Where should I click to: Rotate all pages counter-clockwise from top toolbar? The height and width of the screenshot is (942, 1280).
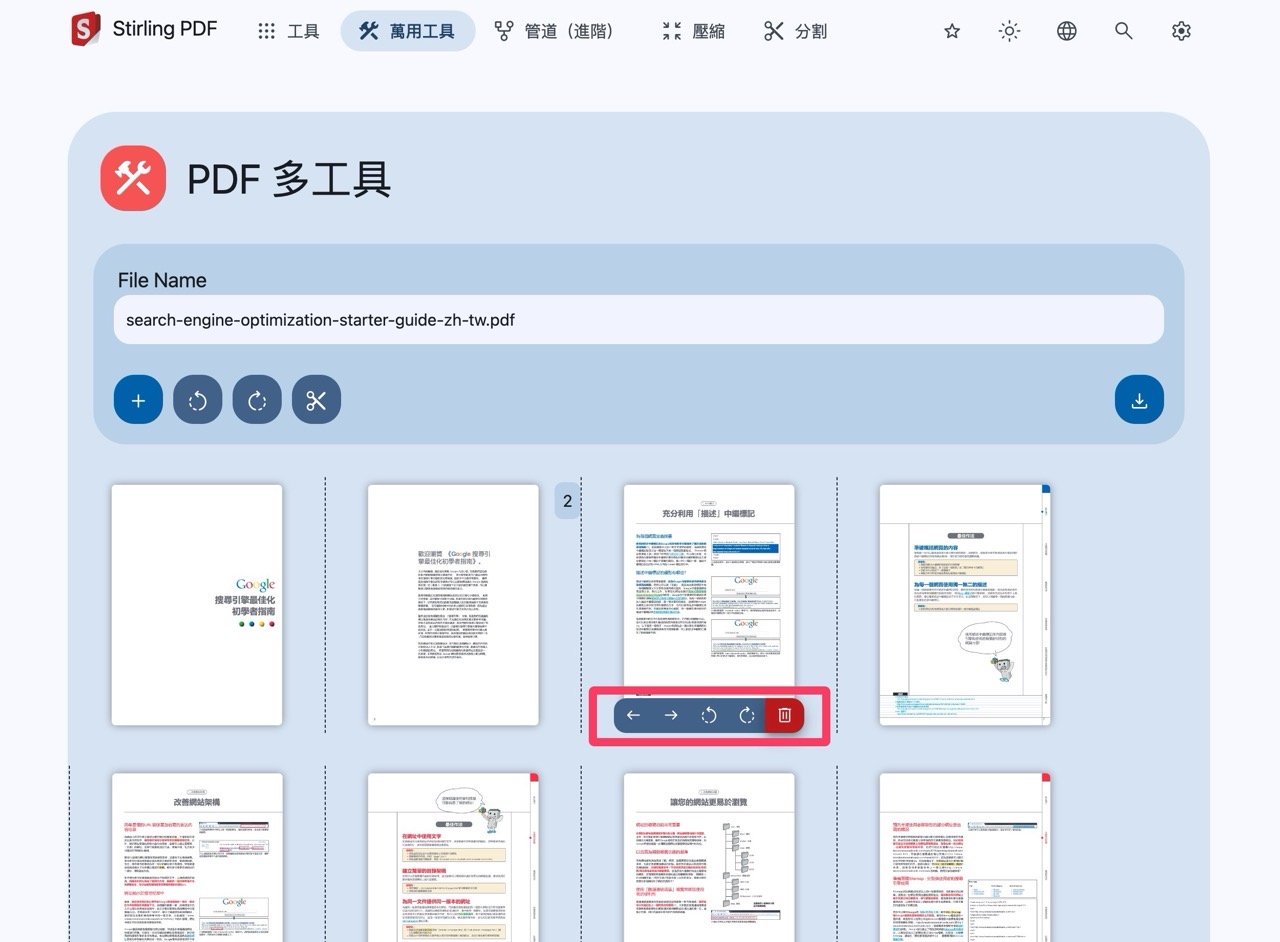point(198,400)
